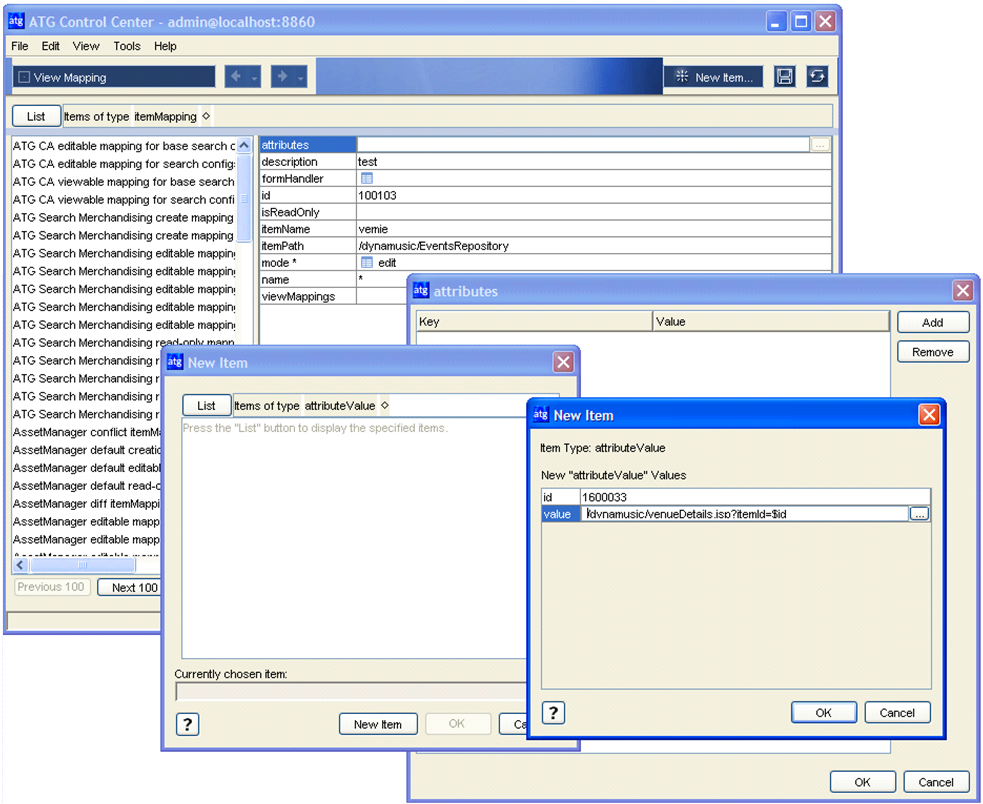Click the value input field in New Item
Viewport: 983px width, 804px height.
pyautogui.click(x=745, y=514)
